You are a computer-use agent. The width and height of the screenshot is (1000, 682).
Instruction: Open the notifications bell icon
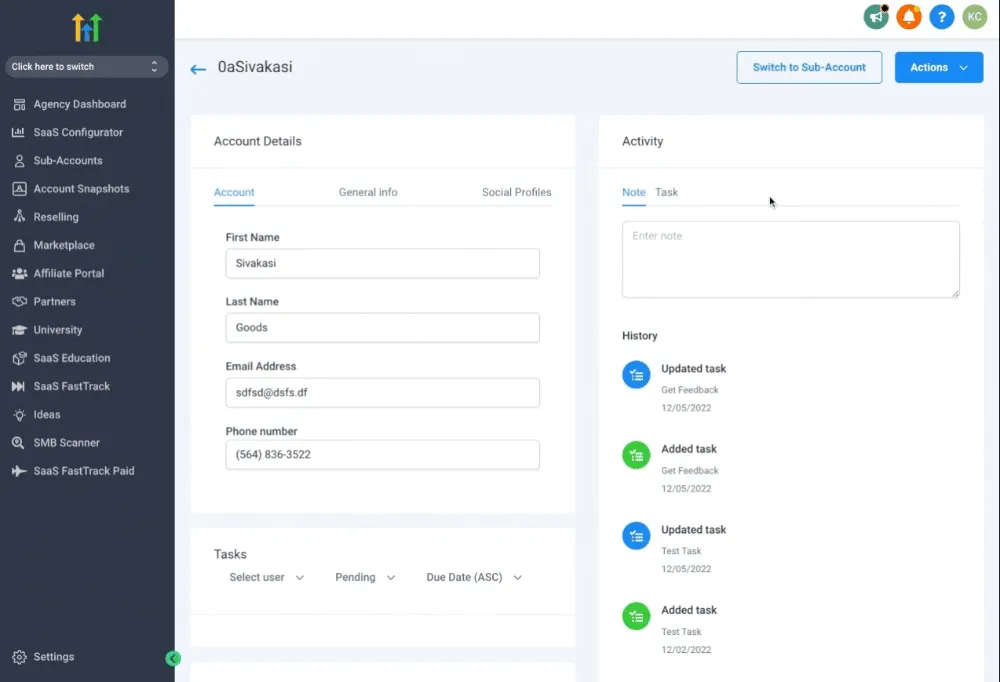pyautogui.click(x=909, y=17)
